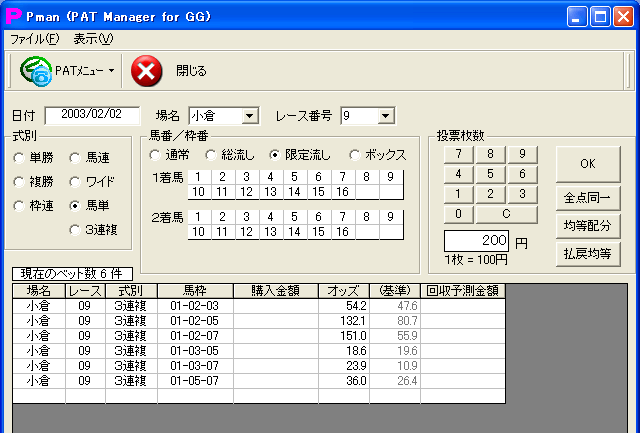Screen dimensions: 640x433
Task: Open the PAT menu phone icon
Action: [x=36, y=71]
